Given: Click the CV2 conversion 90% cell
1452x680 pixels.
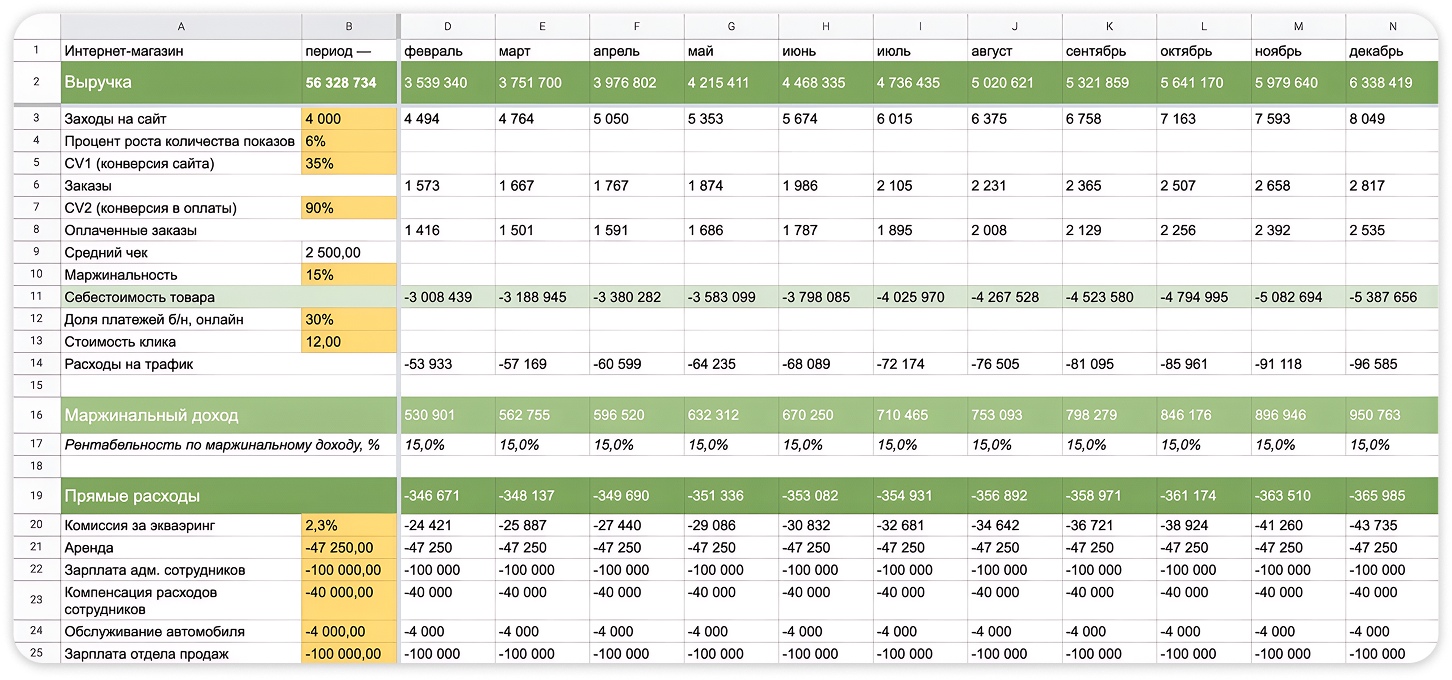Looking at the screenshot, I should (349, 208).
